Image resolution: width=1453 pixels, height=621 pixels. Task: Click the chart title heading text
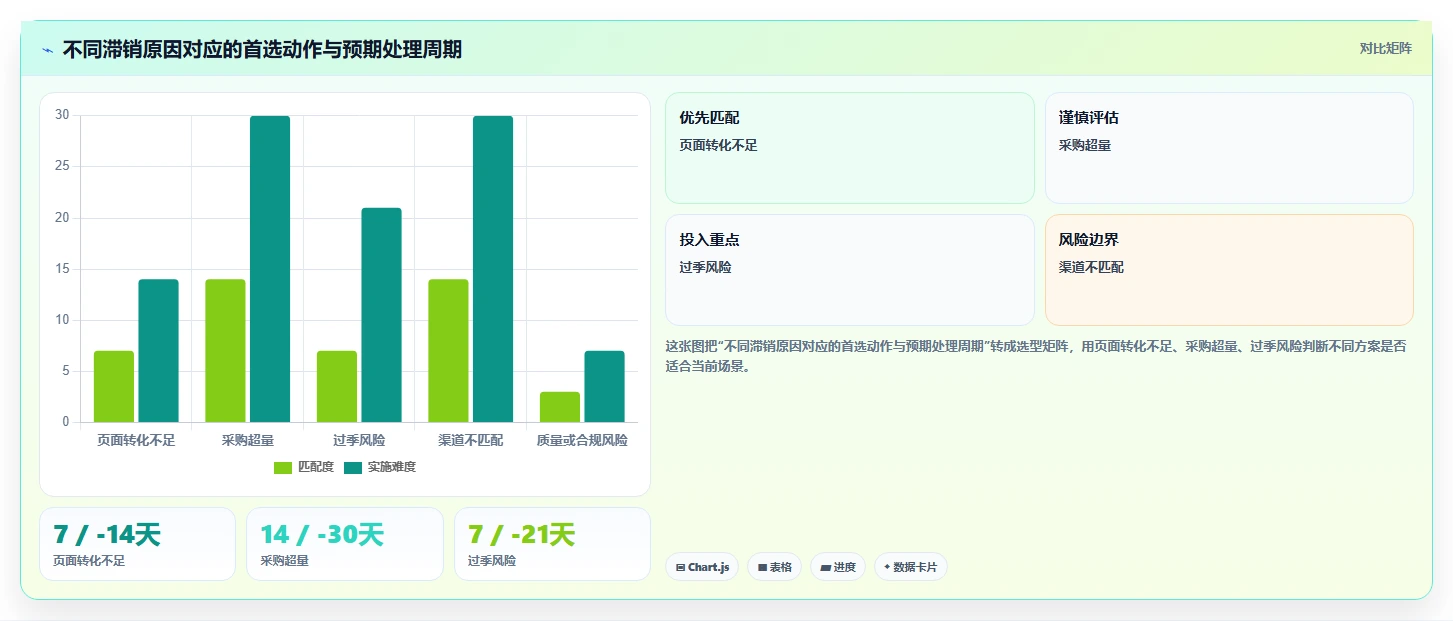pyautogui.click(x=262, y=49)
